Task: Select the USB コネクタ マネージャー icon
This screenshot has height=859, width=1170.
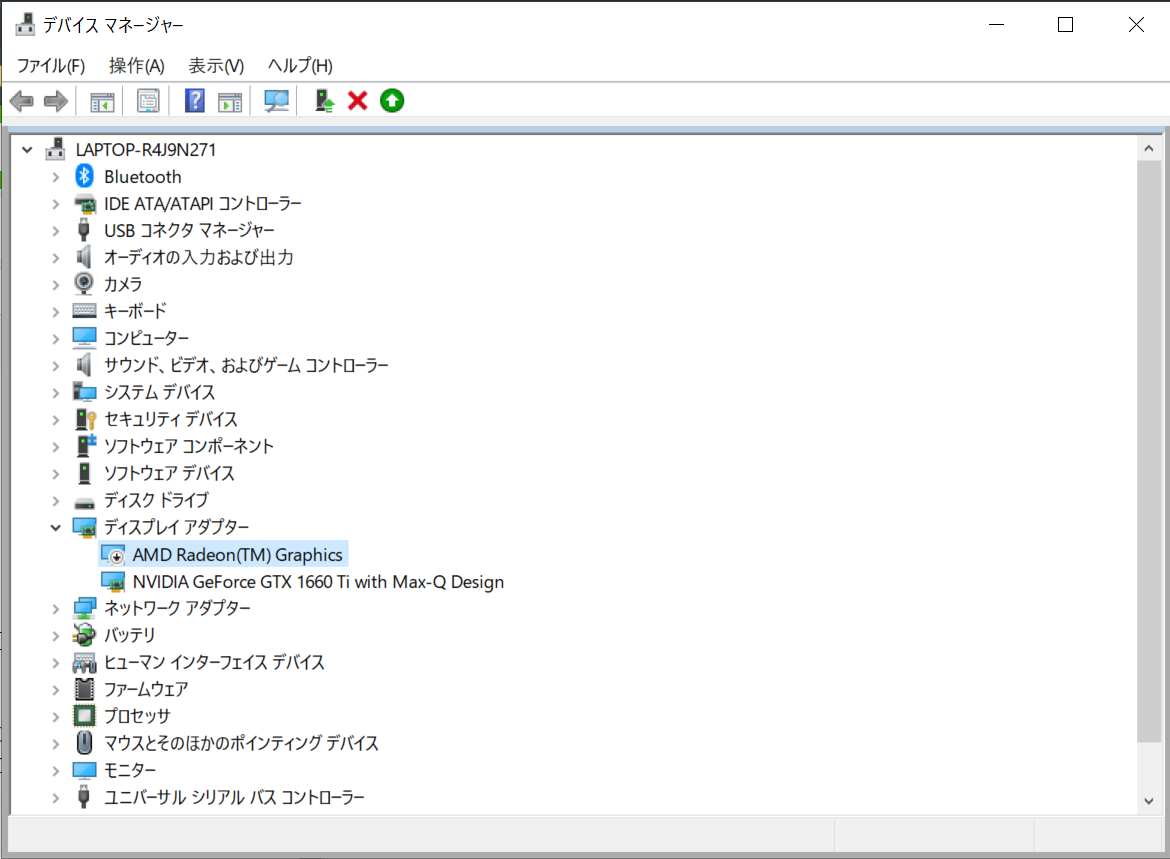Action: (84, 230)
